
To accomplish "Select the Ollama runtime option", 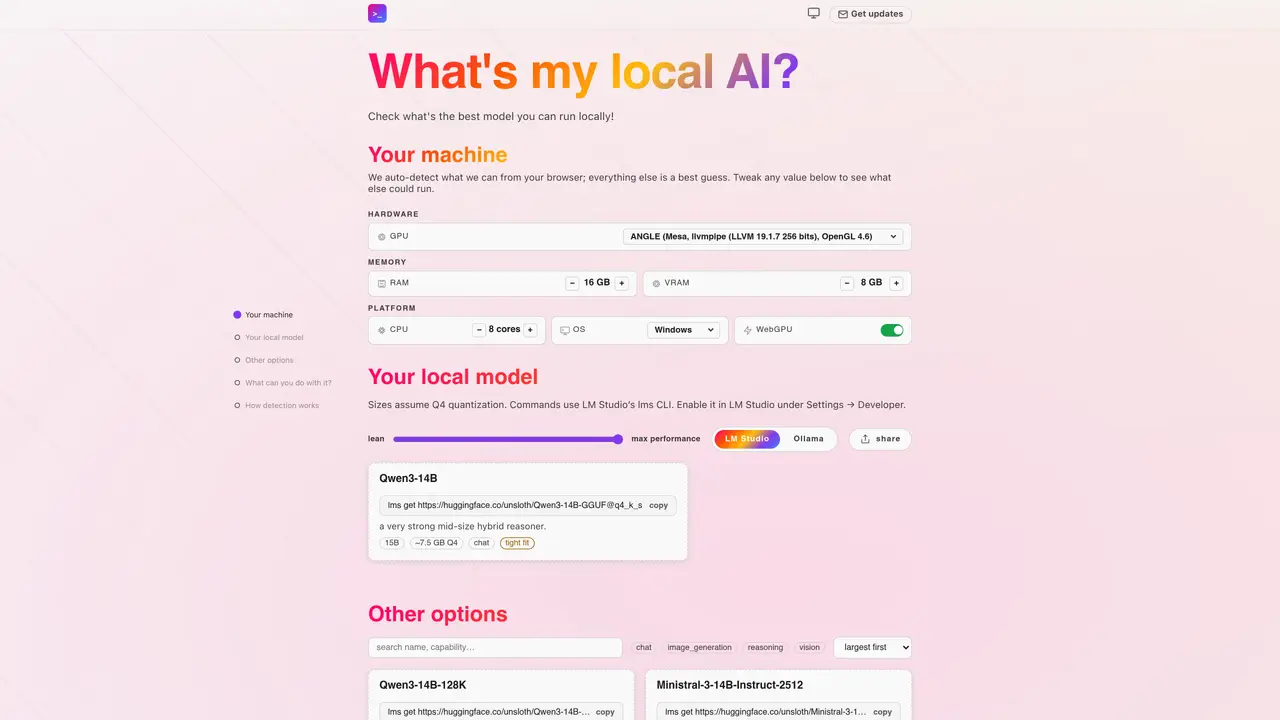I will [x=808, y=439].
